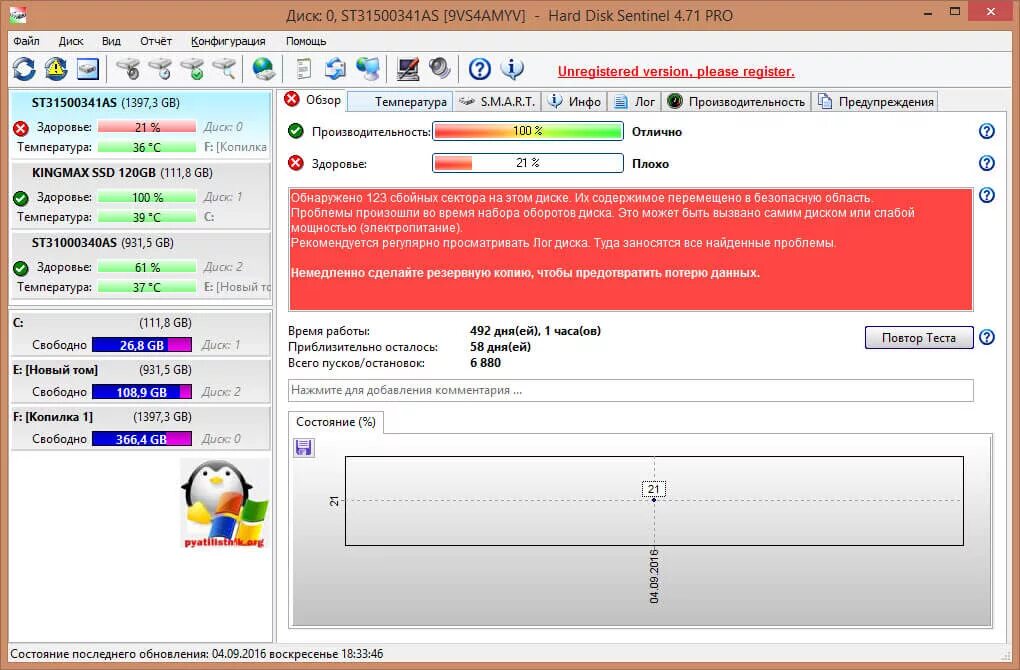Viewport: 1020px width, 670px height.
Task: Select the E: [Новый том] partition
Action: pyautogui.click(x=141, y=381)
